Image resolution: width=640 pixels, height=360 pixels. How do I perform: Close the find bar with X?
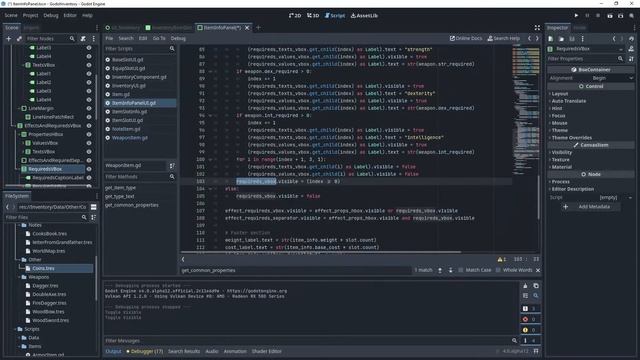coord(538,270)
